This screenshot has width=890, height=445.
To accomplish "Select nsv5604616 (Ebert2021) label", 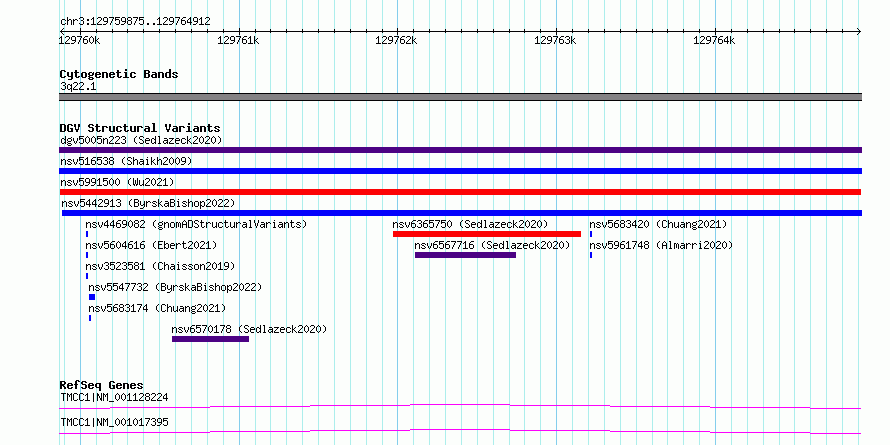I will click(x=152, y=245).
